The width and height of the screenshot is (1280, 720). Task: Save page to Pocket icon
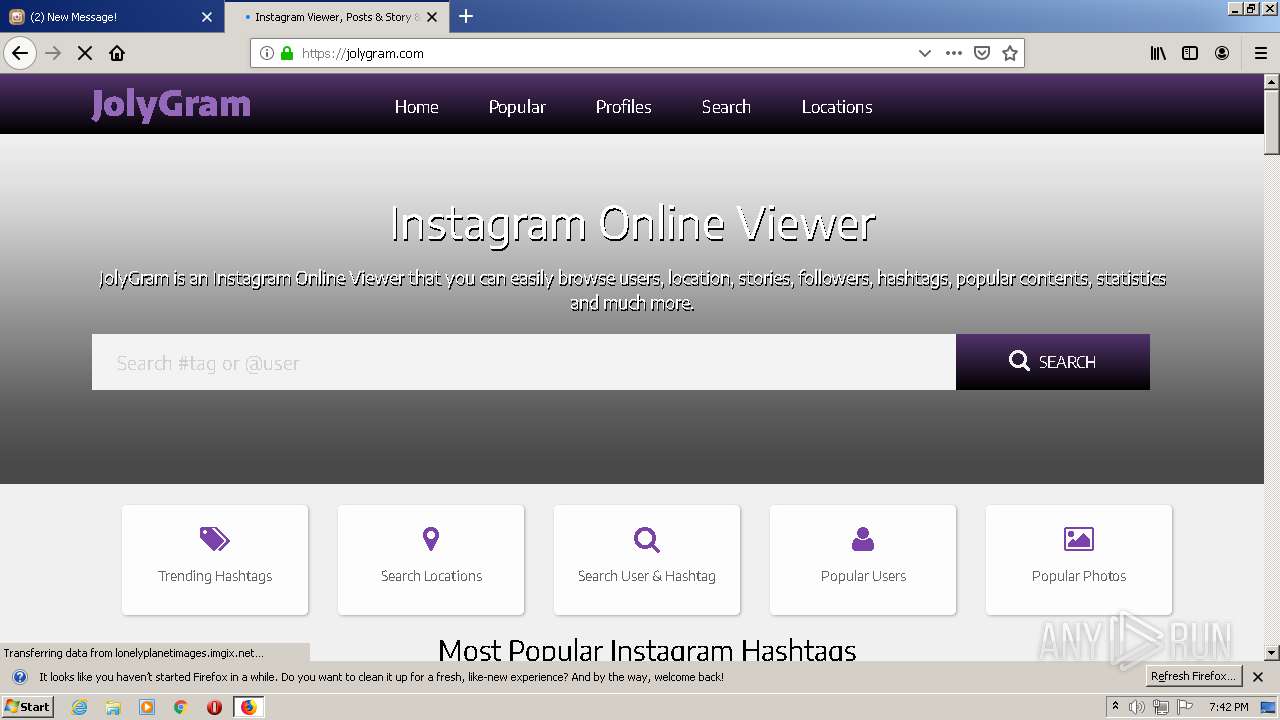(x=982, y=53)
